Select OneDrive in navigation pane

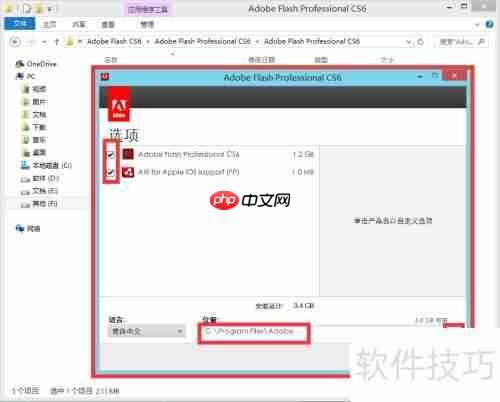pos(36,64)
